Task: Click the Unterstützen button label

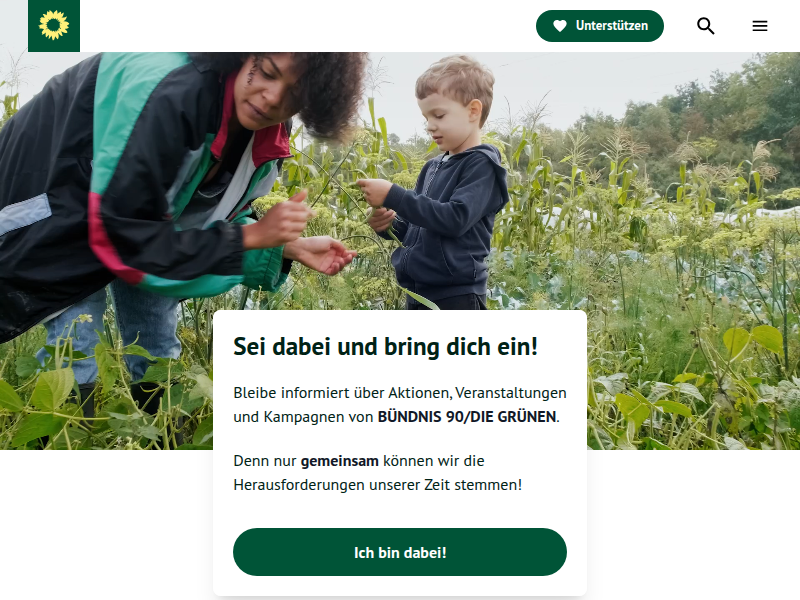Action: pyautogui.click(x=612, y=26)
